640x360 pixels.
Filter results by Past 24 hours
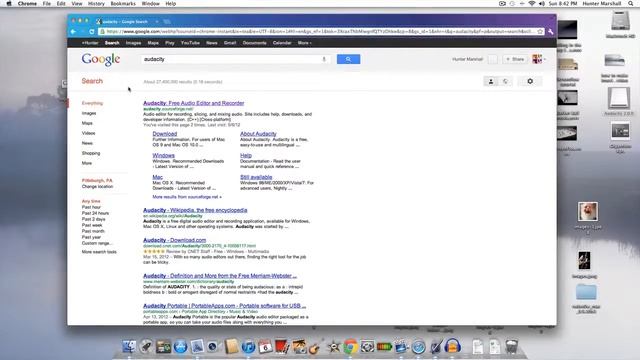click(95, 213)
